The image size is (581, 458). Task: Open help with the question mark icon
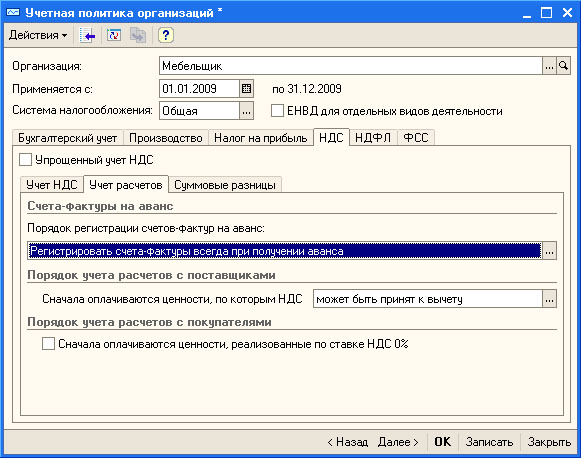(x=166, y=36)
